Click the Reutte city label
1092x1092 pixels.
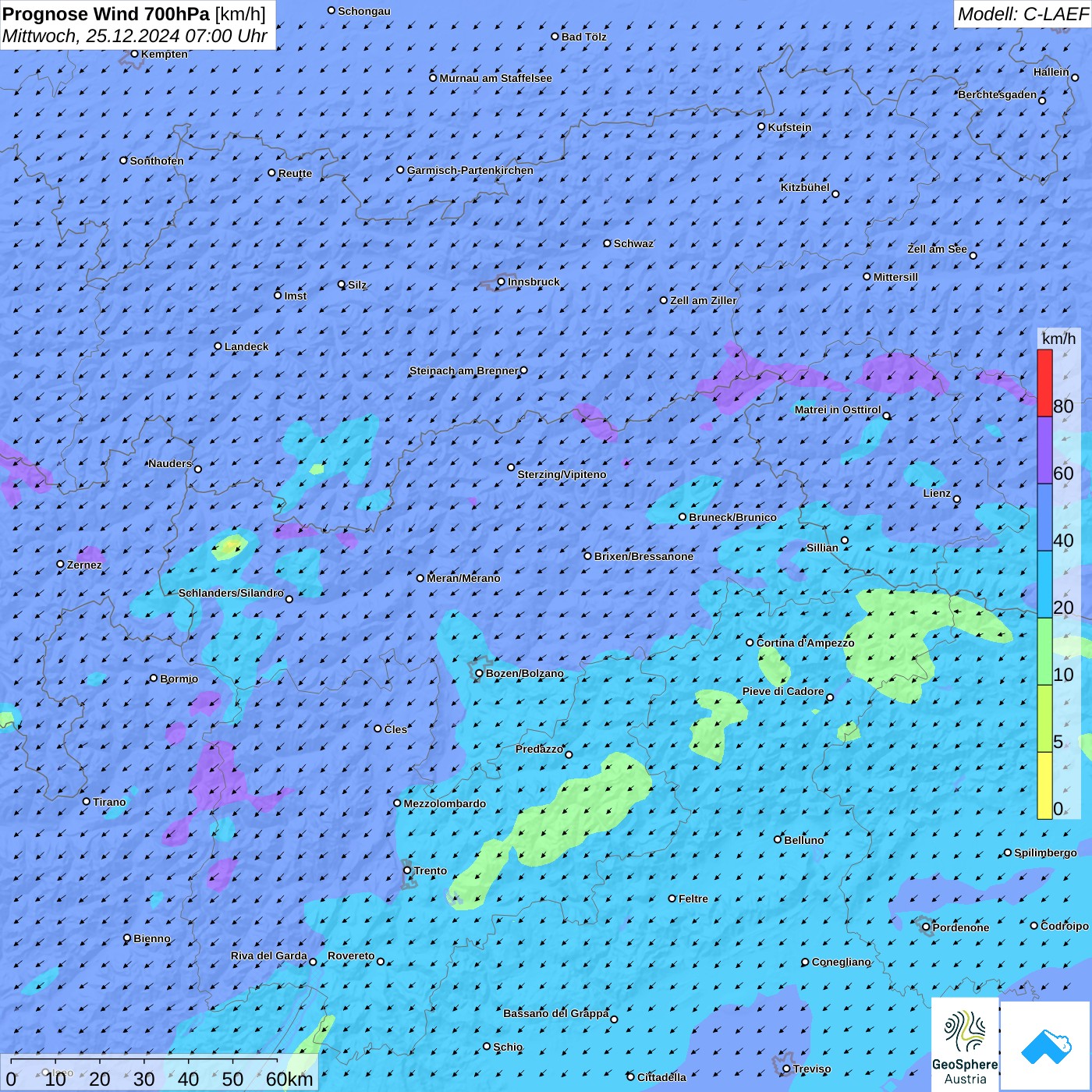296,173
